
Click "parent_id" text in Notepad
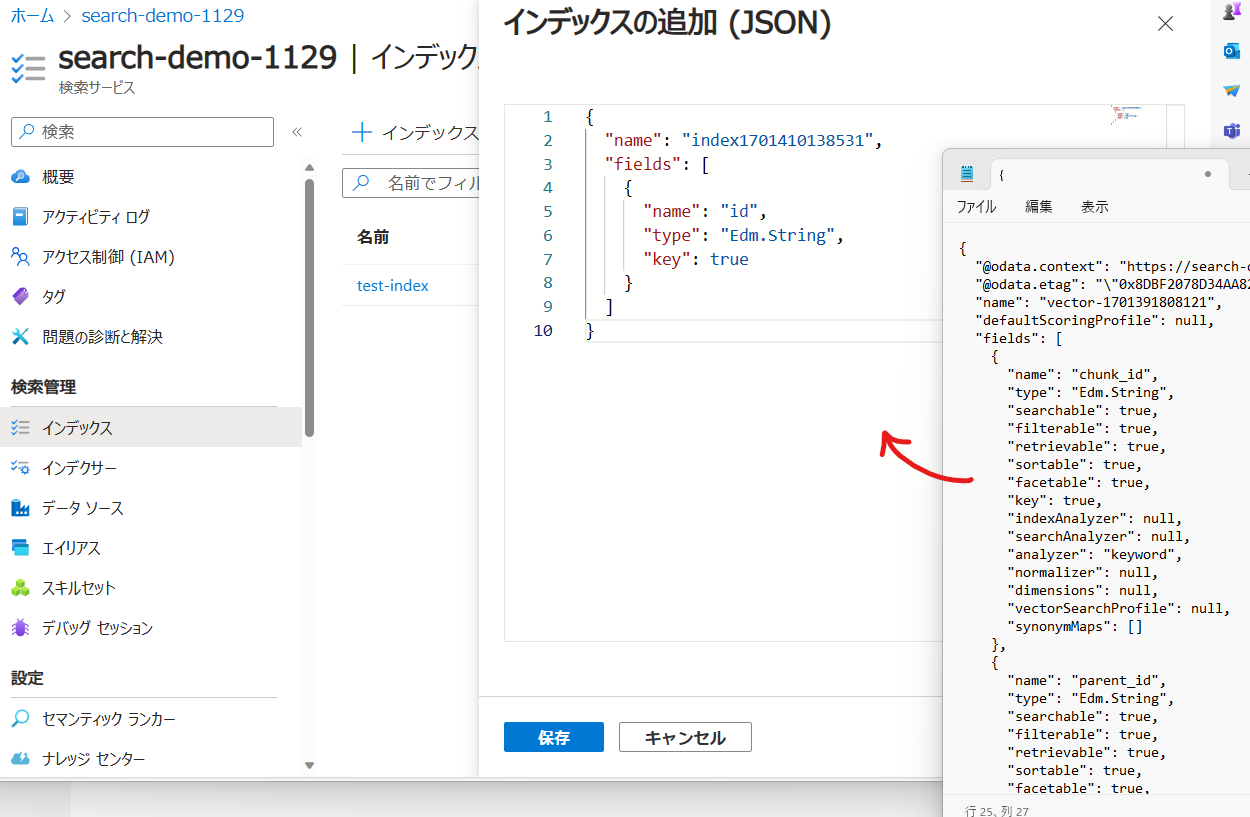click(x=1114, y=681)
